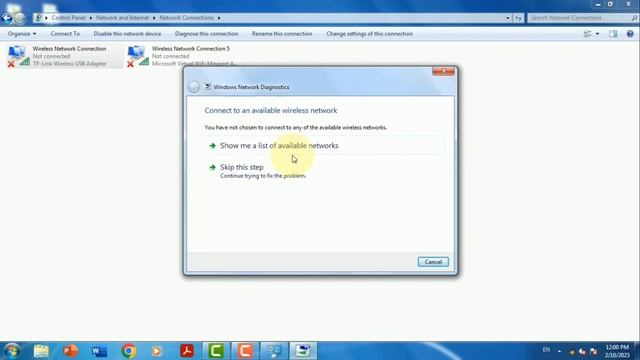Open the Network Diagnostics taskbar button
Screen dimensions: 640x360
(303, 351)
